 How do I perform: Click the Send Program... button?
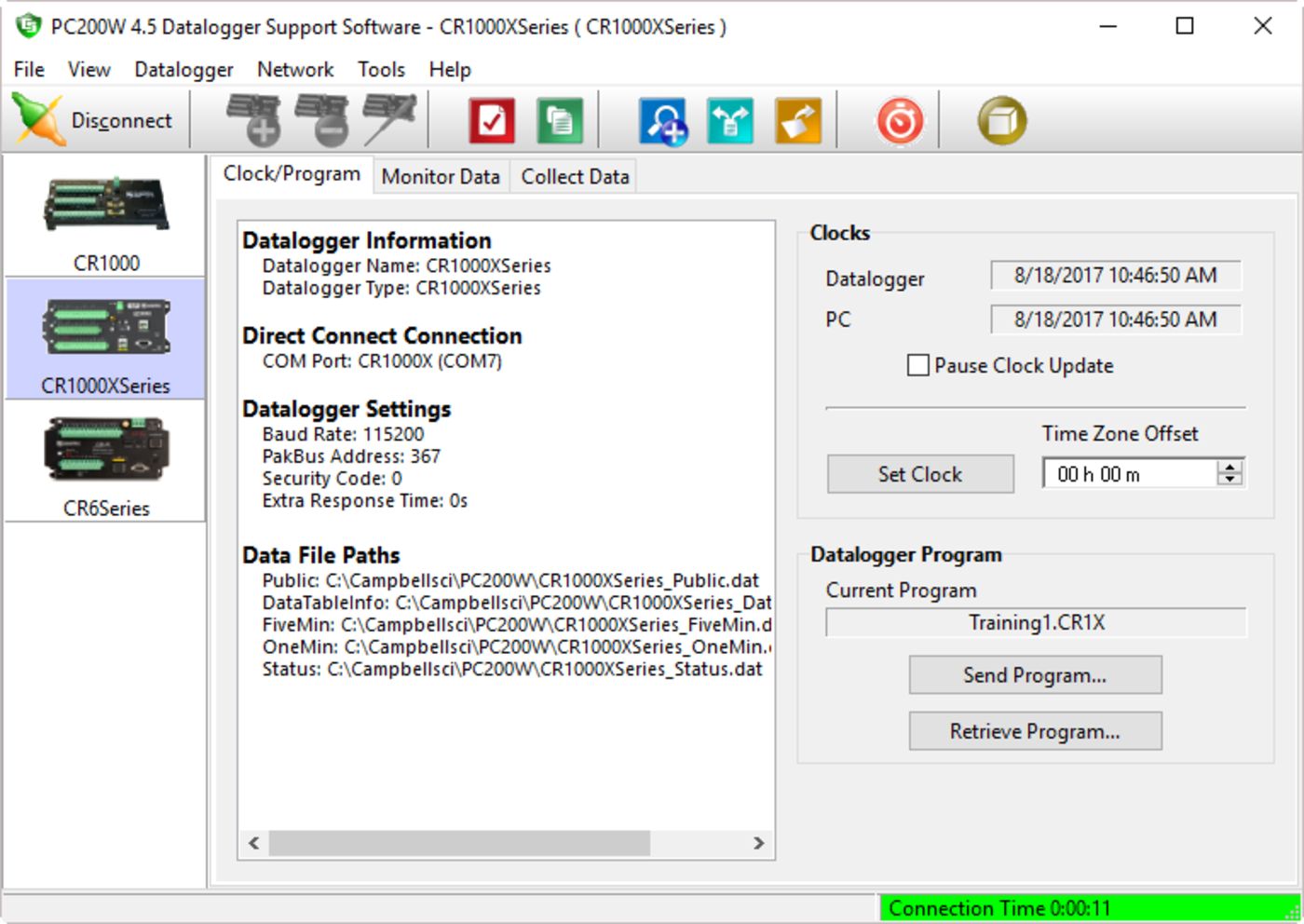click(1035, 675)
